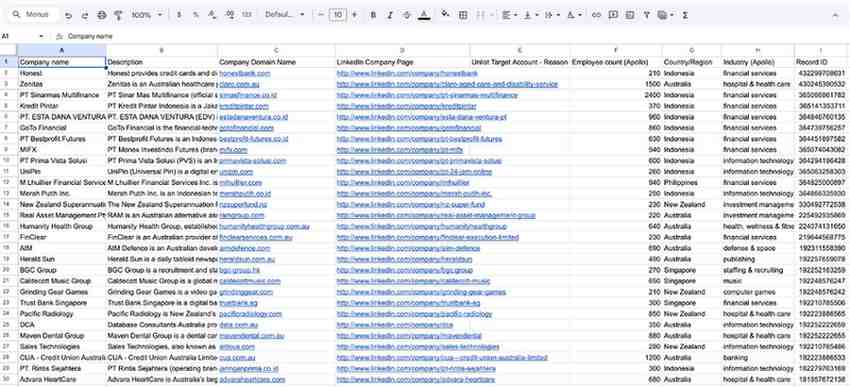Select the Country/Region header cell
The width and height of the screenshot is (850, 387).
(692, 62)
